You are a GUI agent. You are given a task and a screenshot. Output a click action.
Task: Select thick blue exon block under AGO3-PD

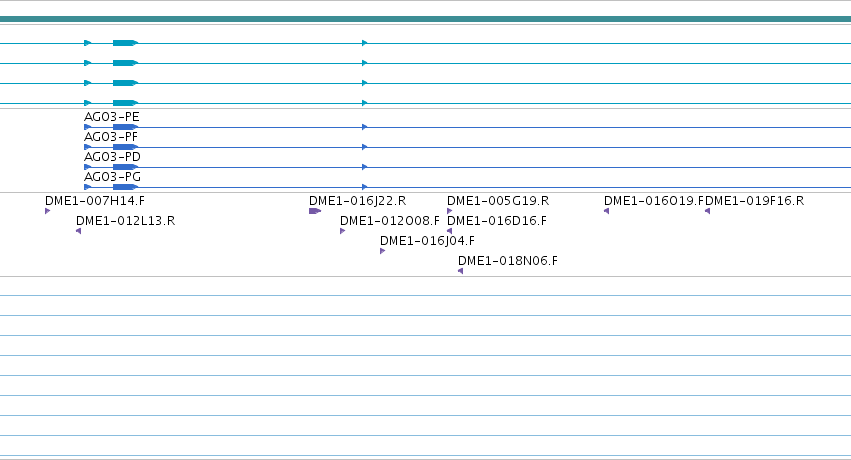125,167
